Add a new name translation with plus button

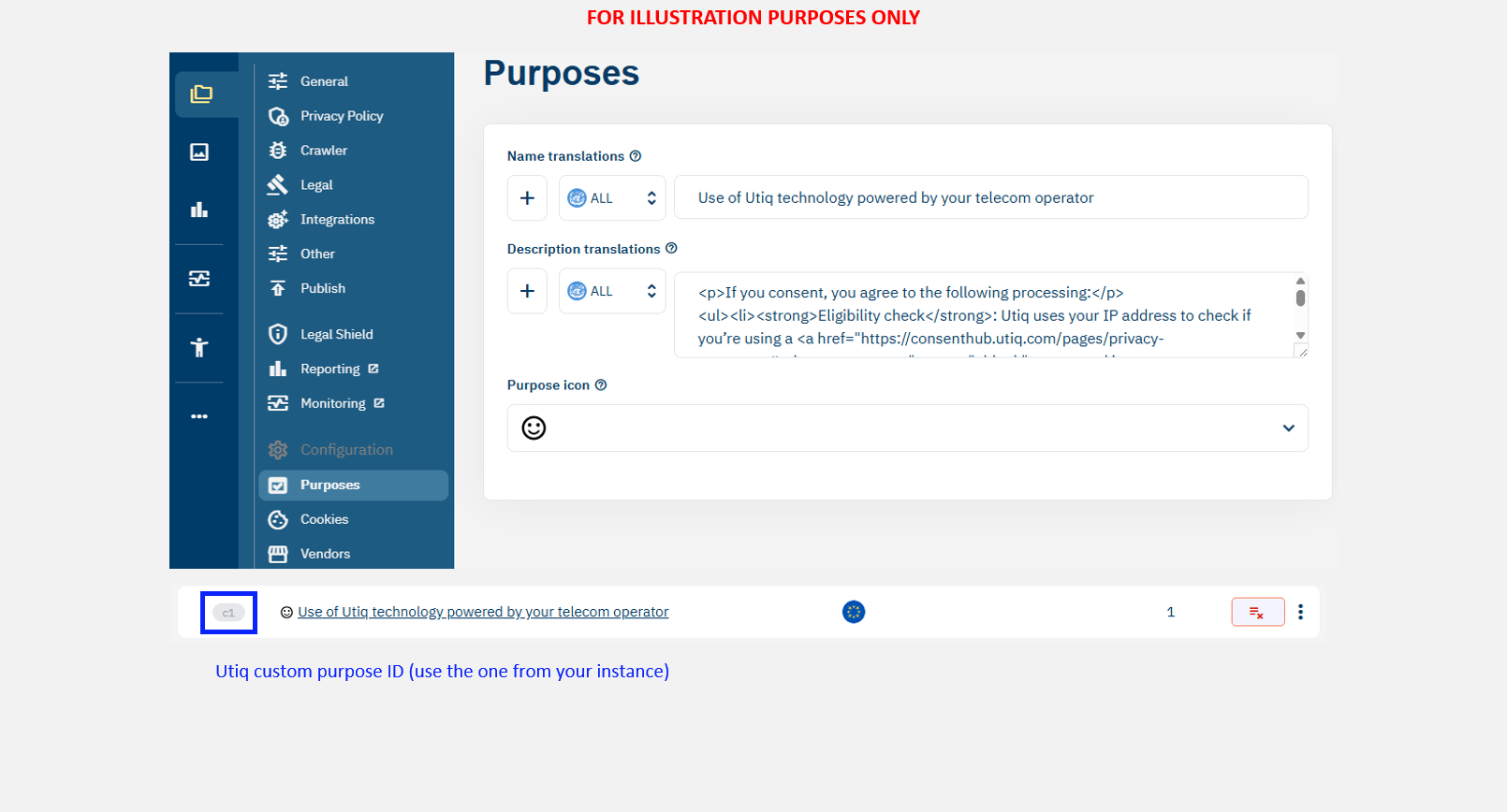click(527, 198)
